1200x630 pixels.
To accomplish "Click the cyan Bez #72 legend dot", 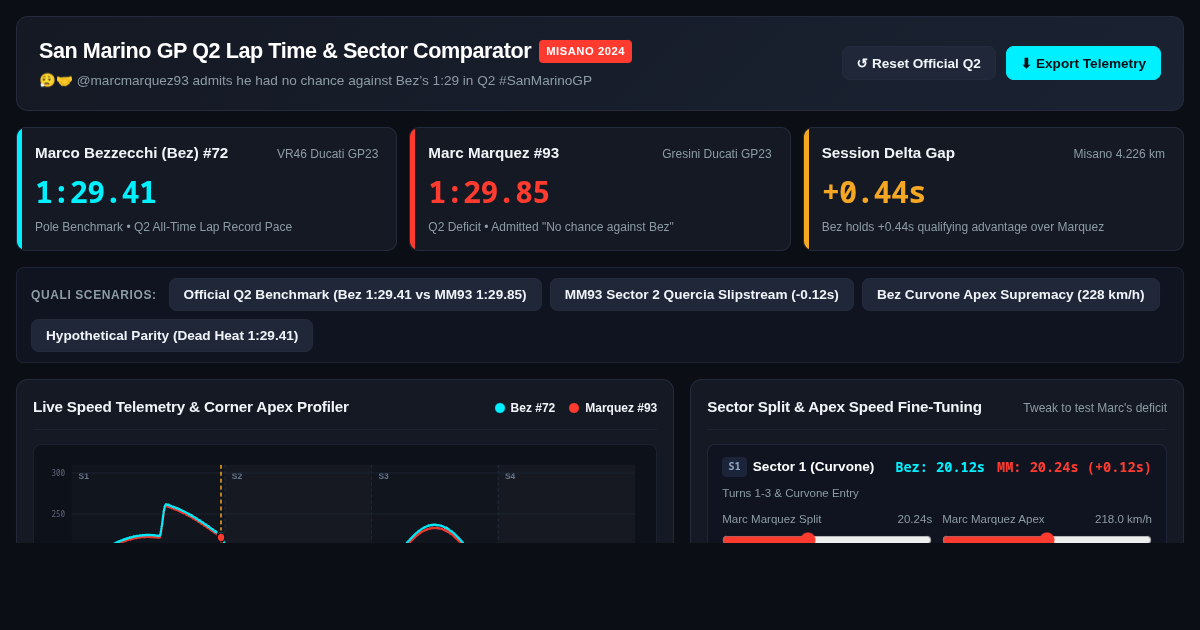I will click(x=500, y=408).
